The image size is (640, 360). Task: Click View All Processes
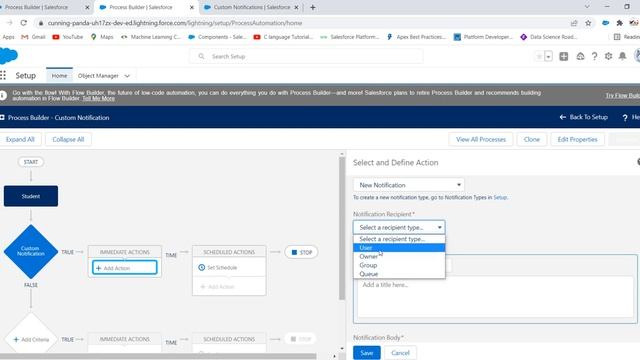tap(481, 139)
